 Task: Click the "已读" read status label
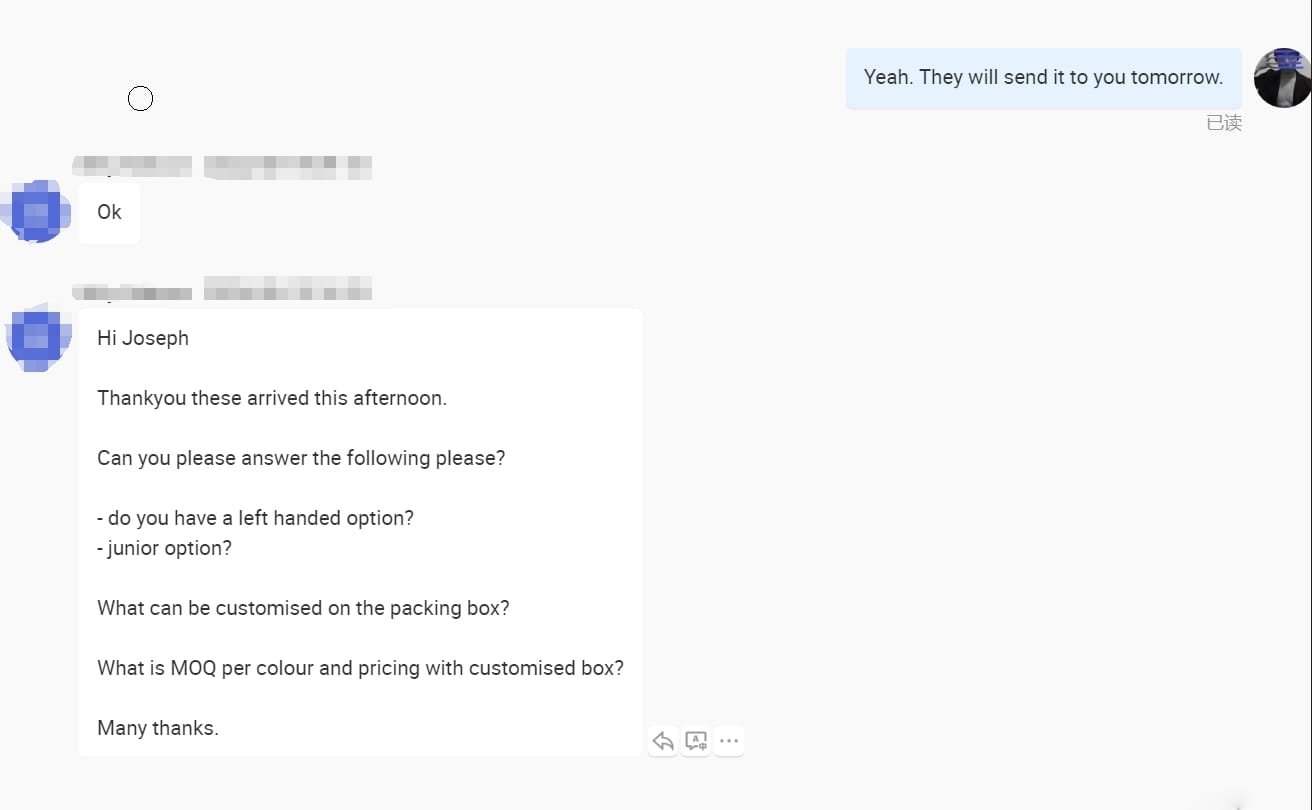click(x=1223, y=123)
